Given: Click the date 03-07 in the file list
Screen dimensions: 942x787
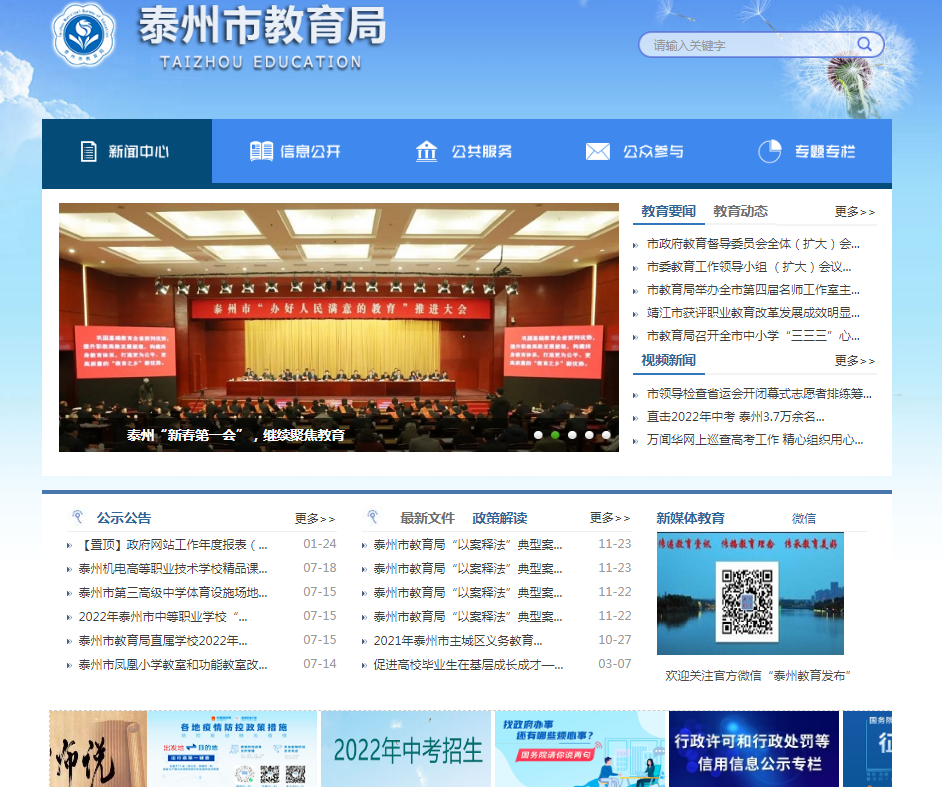Looking at the screenshot, I should coord(615,664).
